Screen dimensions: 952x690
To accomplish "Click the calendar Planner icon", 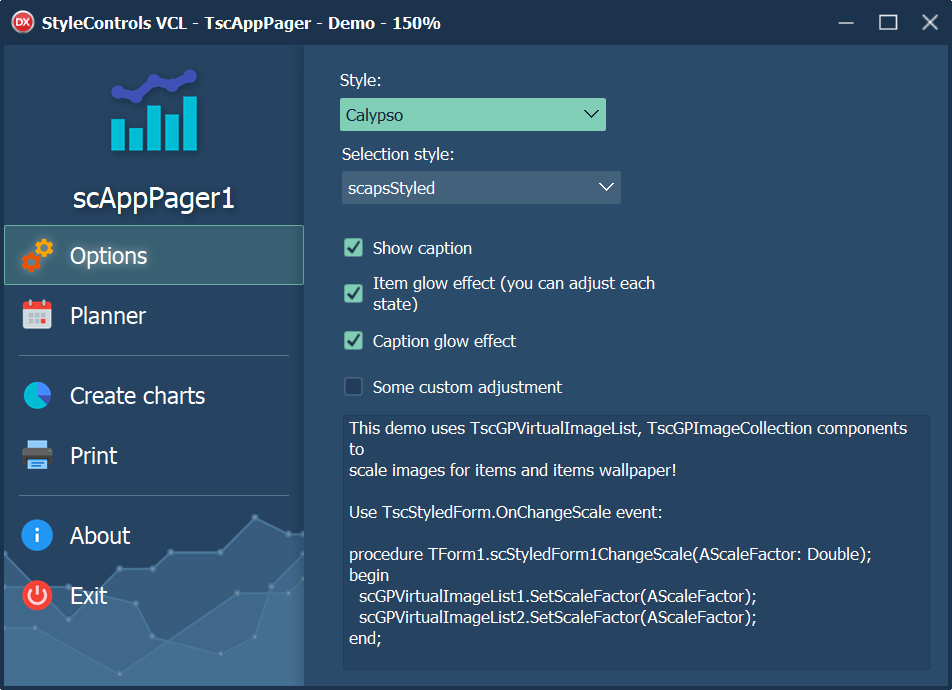I will pos(37,315).
